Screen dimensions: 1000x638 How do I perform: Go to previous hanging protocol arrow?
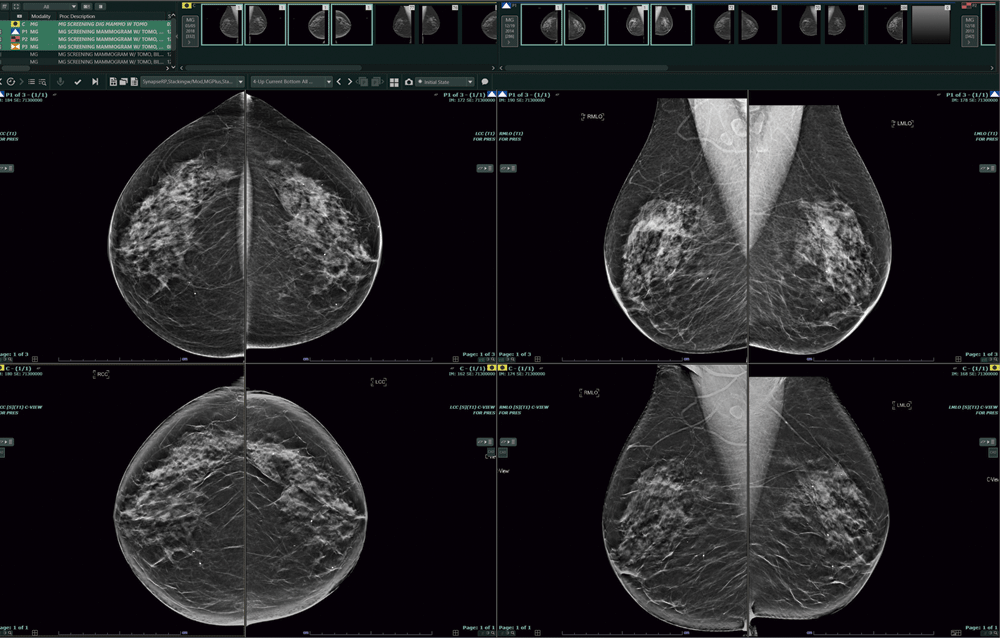(338, 82)
